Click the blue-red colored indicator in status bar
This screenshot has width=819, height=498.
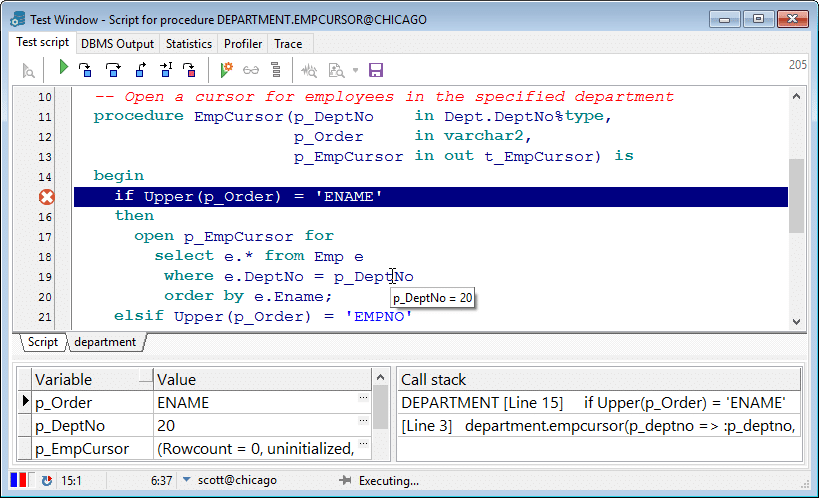click(x=18, y=480)
